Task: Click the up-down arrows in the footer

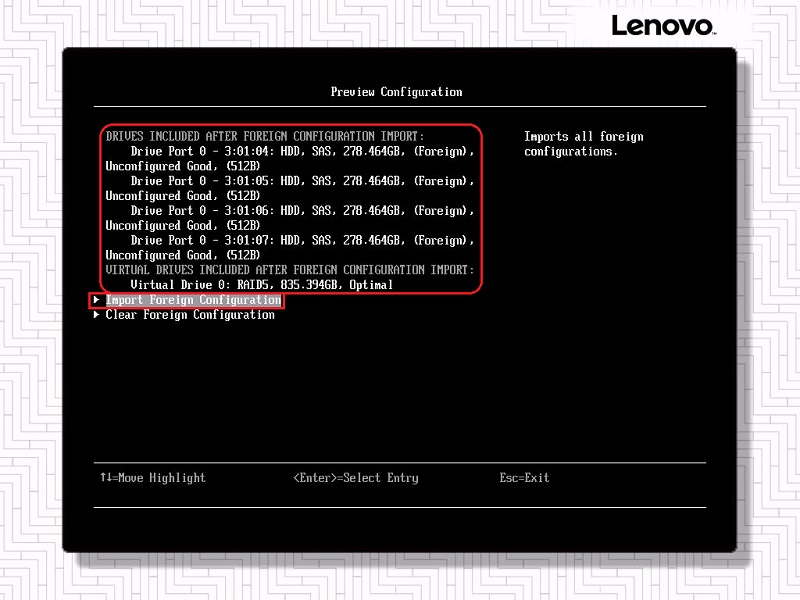Action: pyautogui.click(x=105, y=478)
